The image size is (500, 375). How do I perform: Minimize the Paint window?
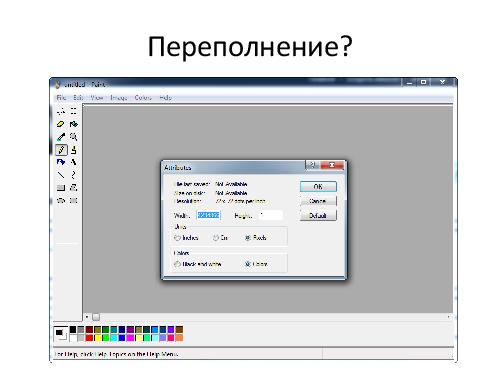coord(410,82)
